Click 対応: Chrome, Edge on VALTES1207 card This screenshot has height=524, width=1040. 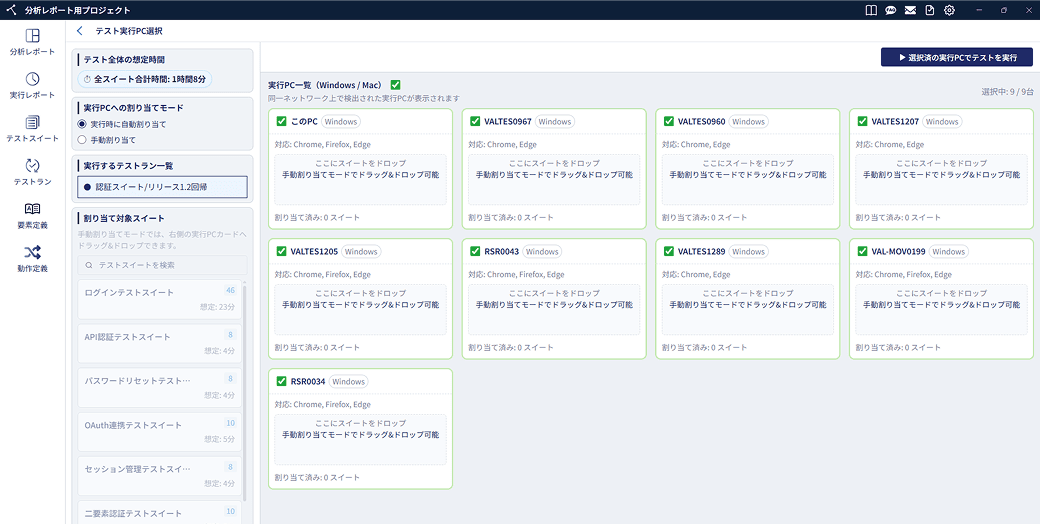pos(887,145)
